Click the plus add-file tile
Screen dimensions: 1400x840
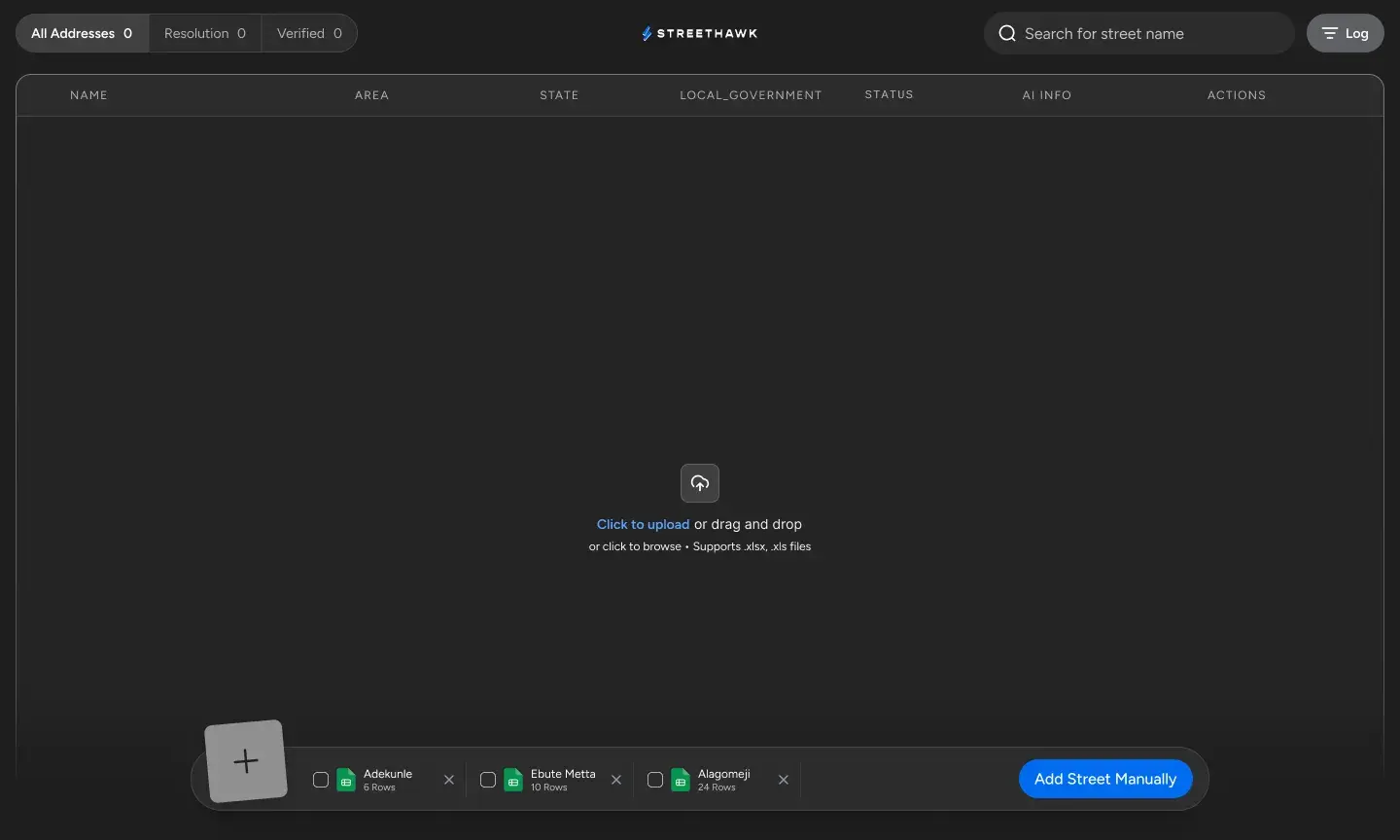[x=246, y=761]
